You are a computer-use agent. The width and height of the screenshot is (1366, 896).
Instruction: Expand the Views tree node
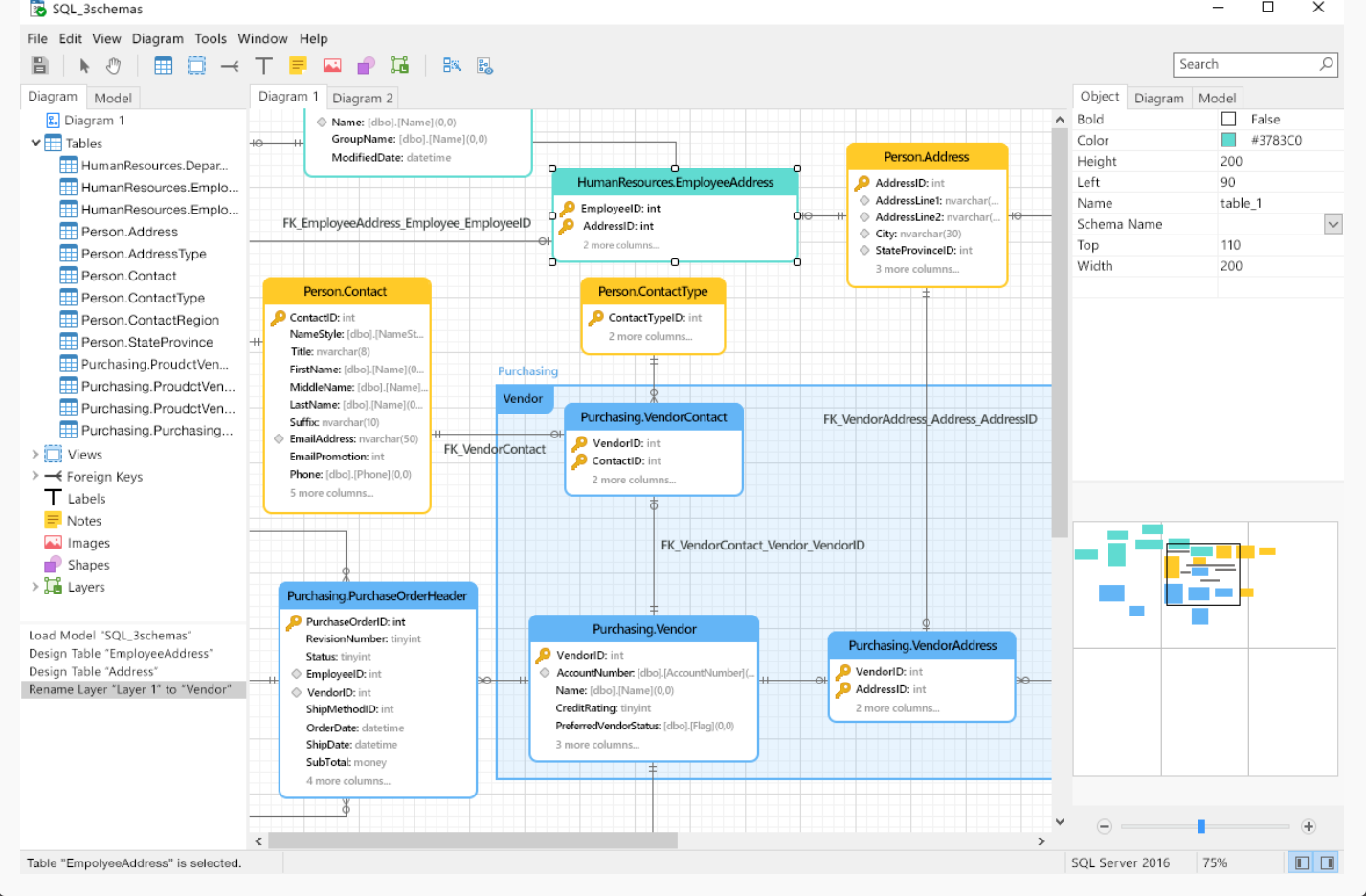coord(35,454)
